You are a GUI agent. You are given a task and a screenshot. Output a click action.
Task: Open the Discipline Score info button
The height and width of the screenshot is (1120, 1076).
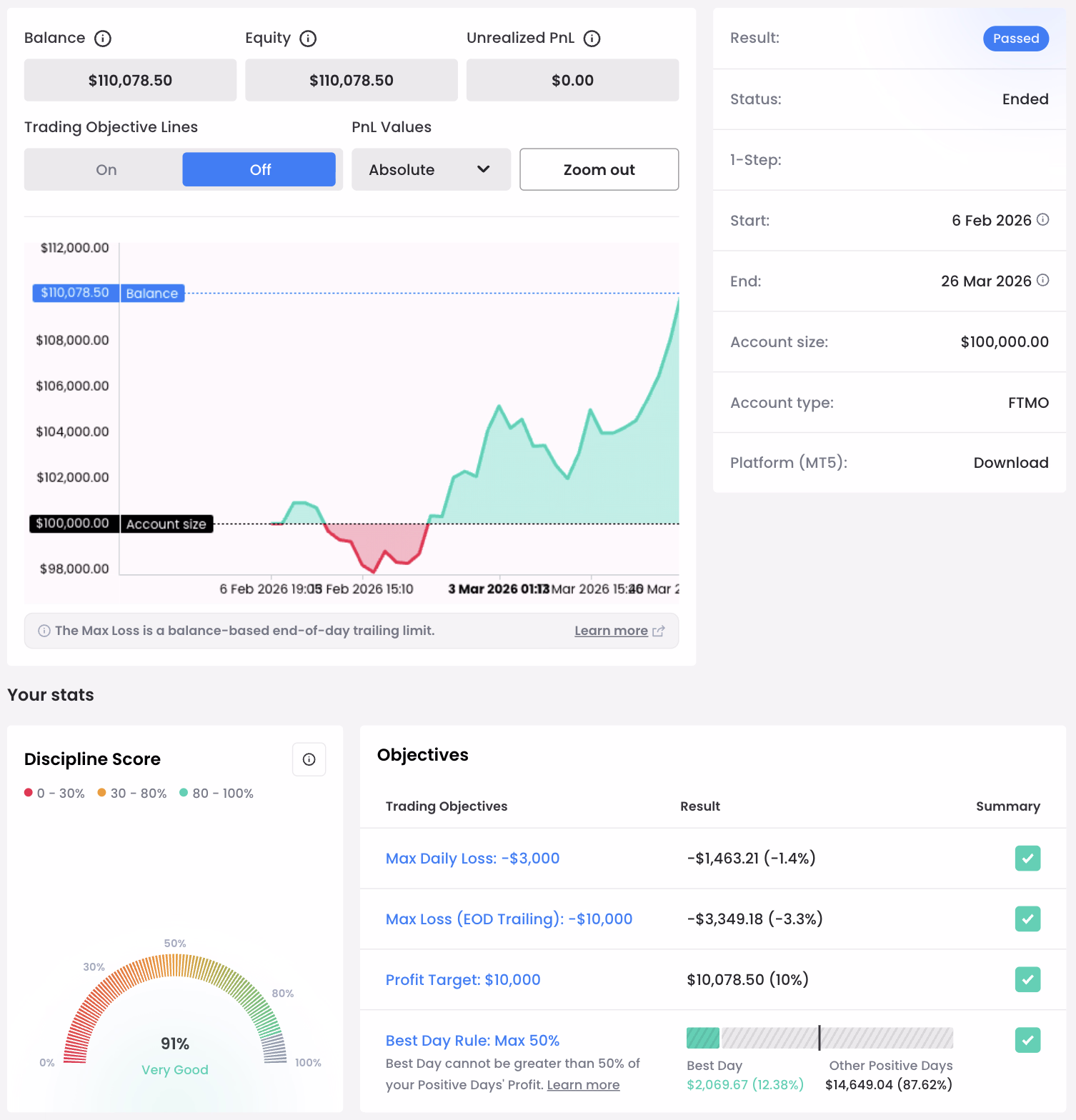click(x=309, y=759)
